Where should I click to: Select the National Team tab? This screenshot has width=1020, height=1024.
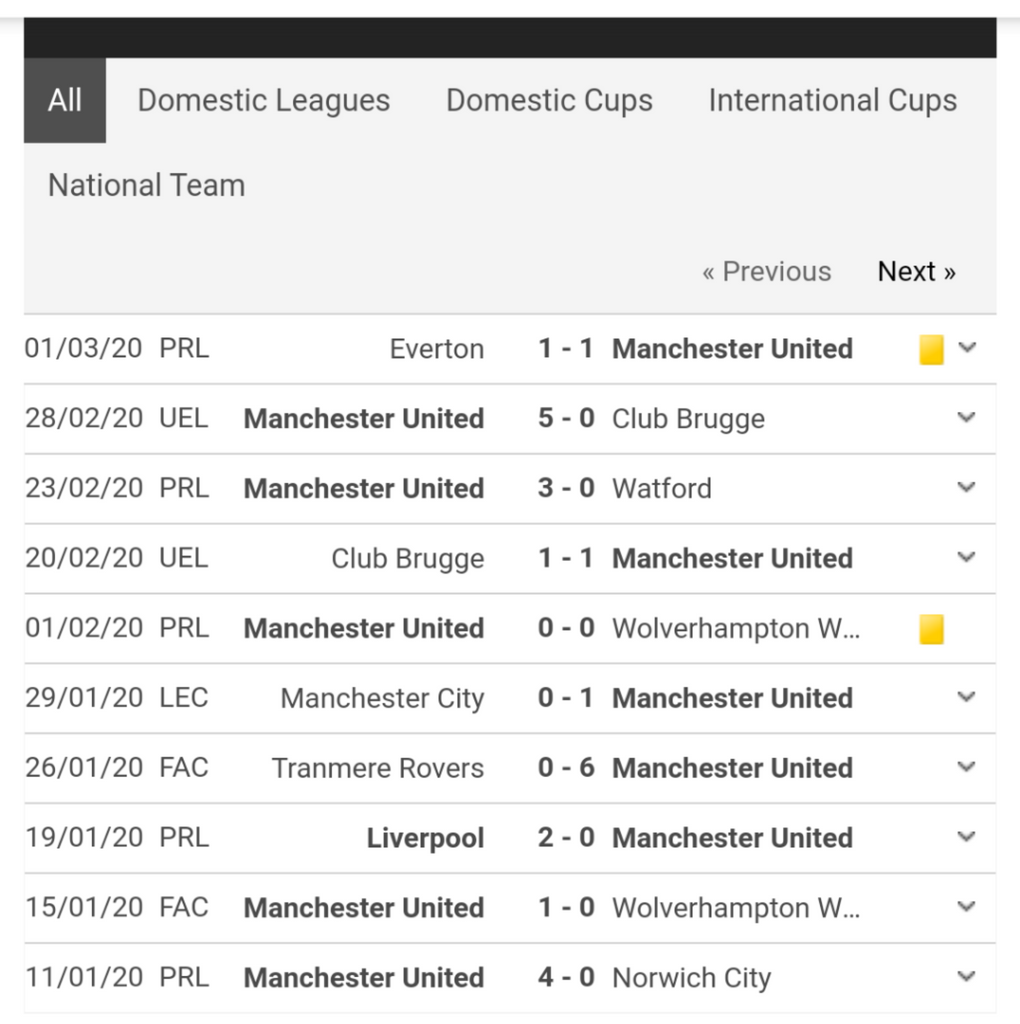[x=146, y=185]
